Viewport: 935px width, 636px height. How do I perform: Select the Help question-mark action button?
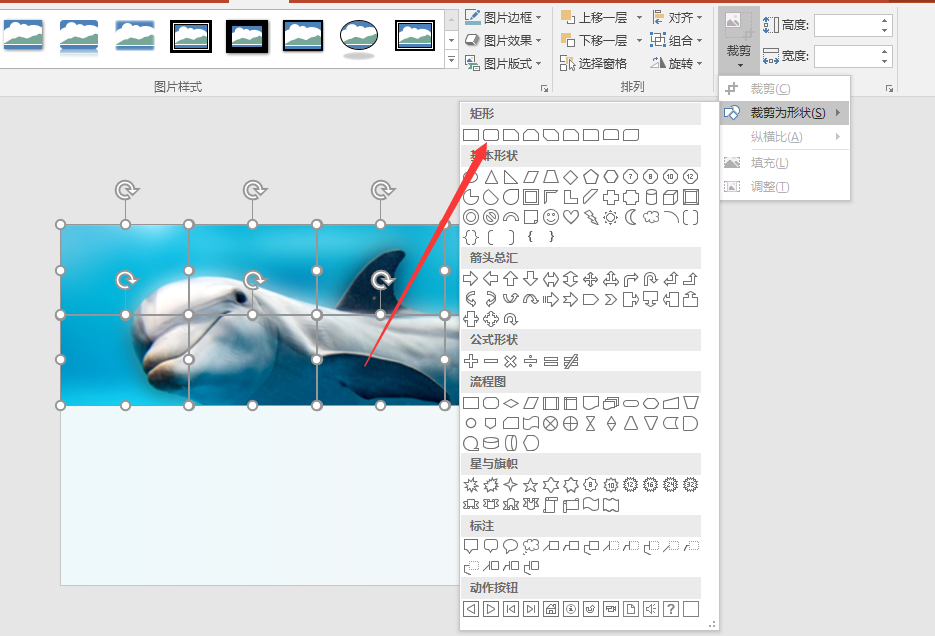tap(671, 609)
